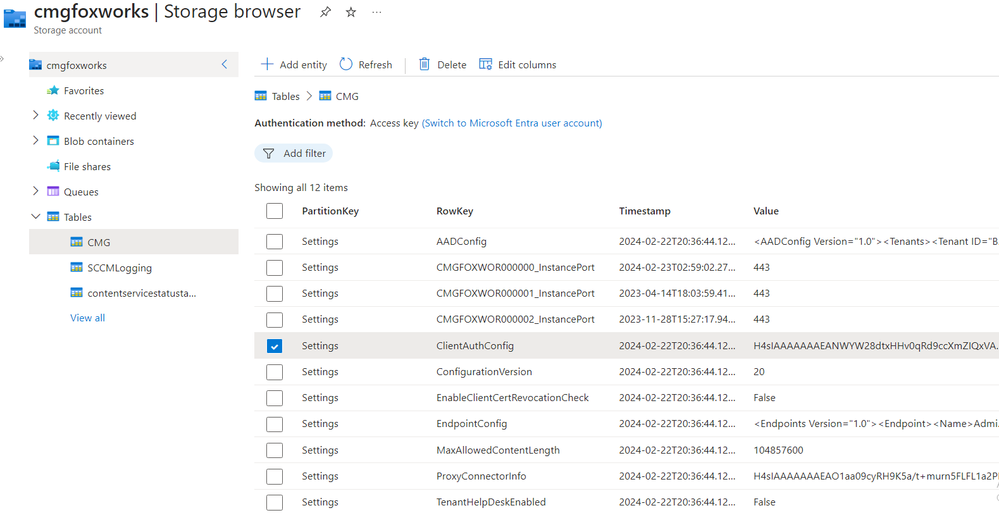Click the Tables breadcrumb link

coord(285,96)
